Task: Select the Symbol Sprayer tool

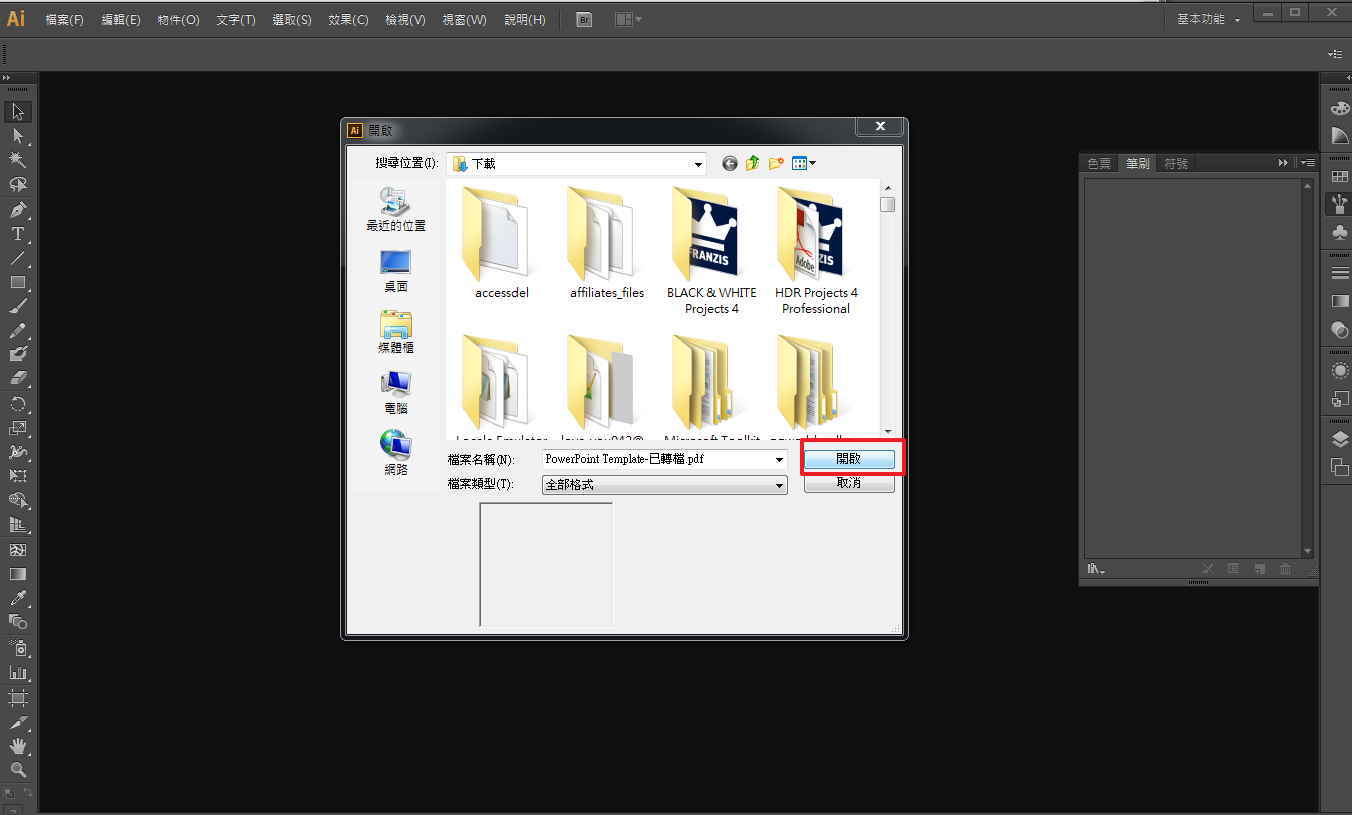Action: (18, 648)
